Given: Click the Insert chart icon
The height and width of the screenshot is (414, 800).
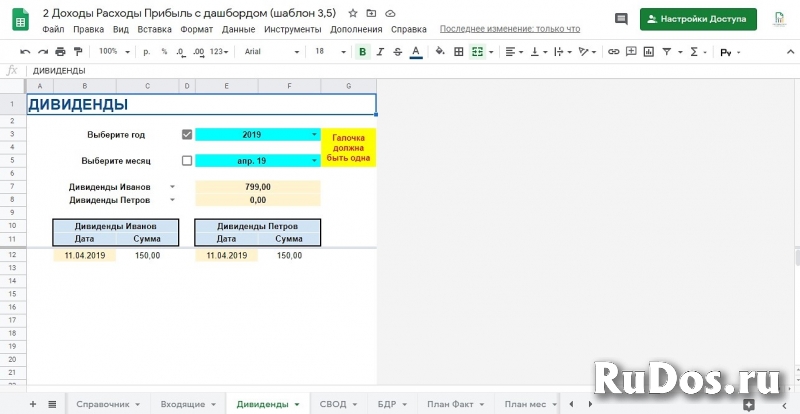Looking at the screenshot, I should pos(648,51).
